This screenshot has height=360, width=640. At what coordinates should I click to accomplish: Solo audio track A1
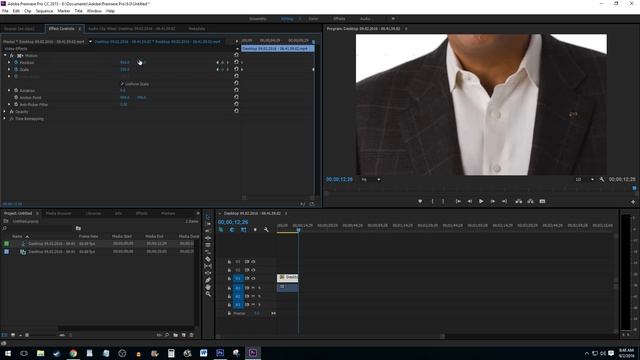point(259,288)
